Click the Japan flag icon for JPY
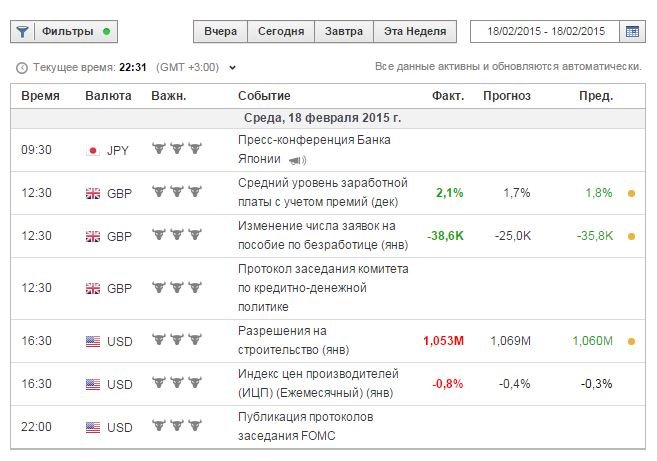This screenshot has height=461, width=657. pyautogui.click(x=93, y=150)
